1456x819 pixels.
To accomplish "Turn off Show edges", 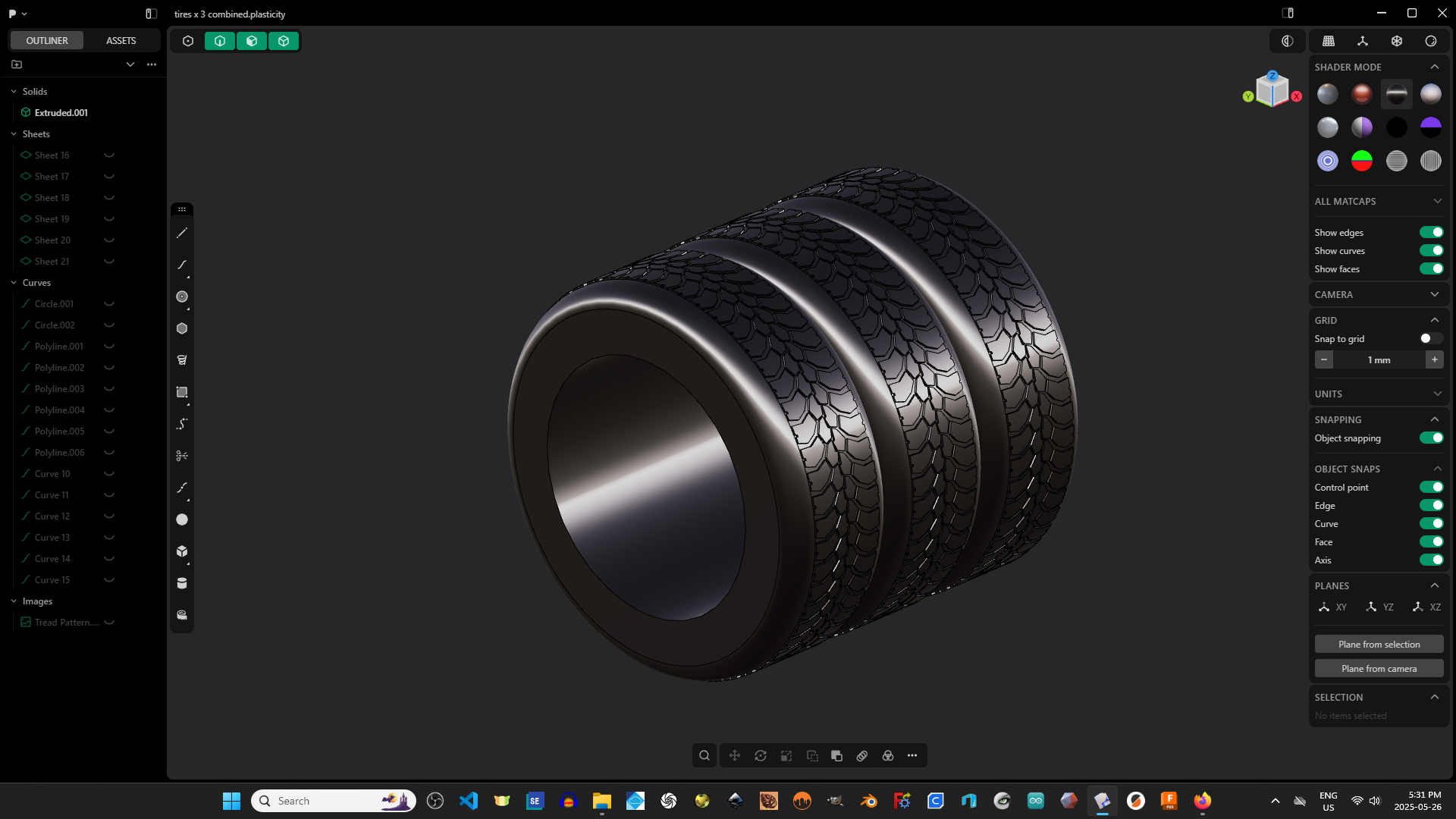I will [x=1431, y=232].
